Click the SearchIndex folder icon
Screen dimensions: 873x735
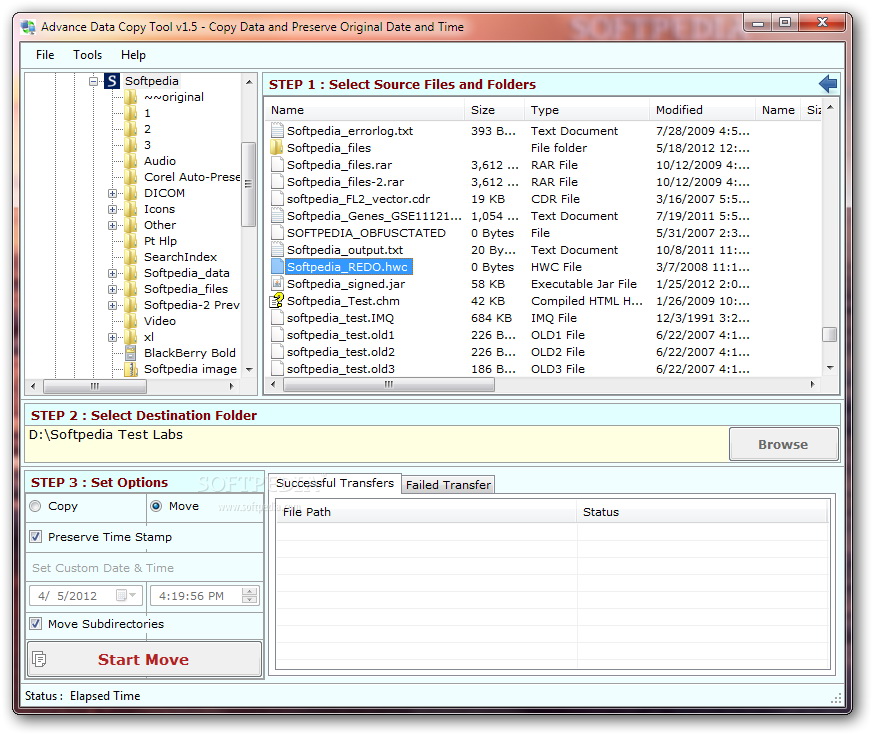point(131,257)
